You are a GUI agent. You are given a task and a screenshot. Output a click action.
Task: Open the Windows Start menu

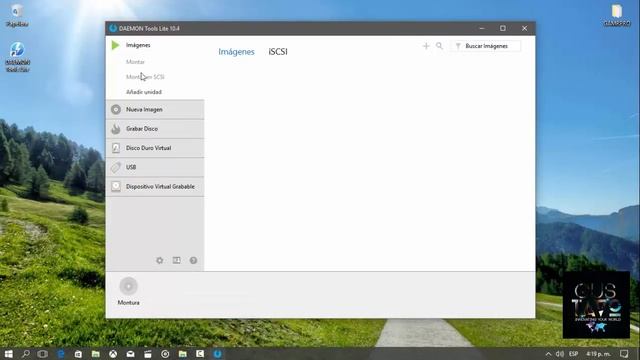[9, 354]
